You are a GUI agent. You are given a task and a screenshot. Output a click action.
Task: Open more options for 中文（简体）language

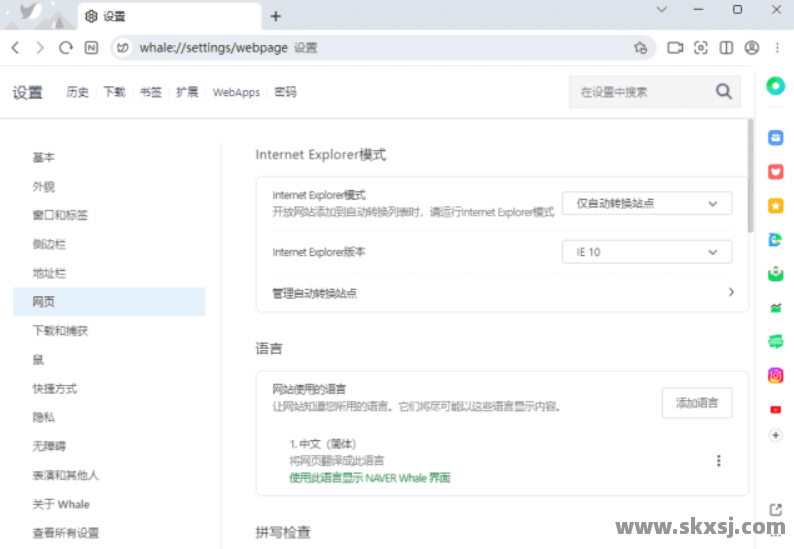718,461
